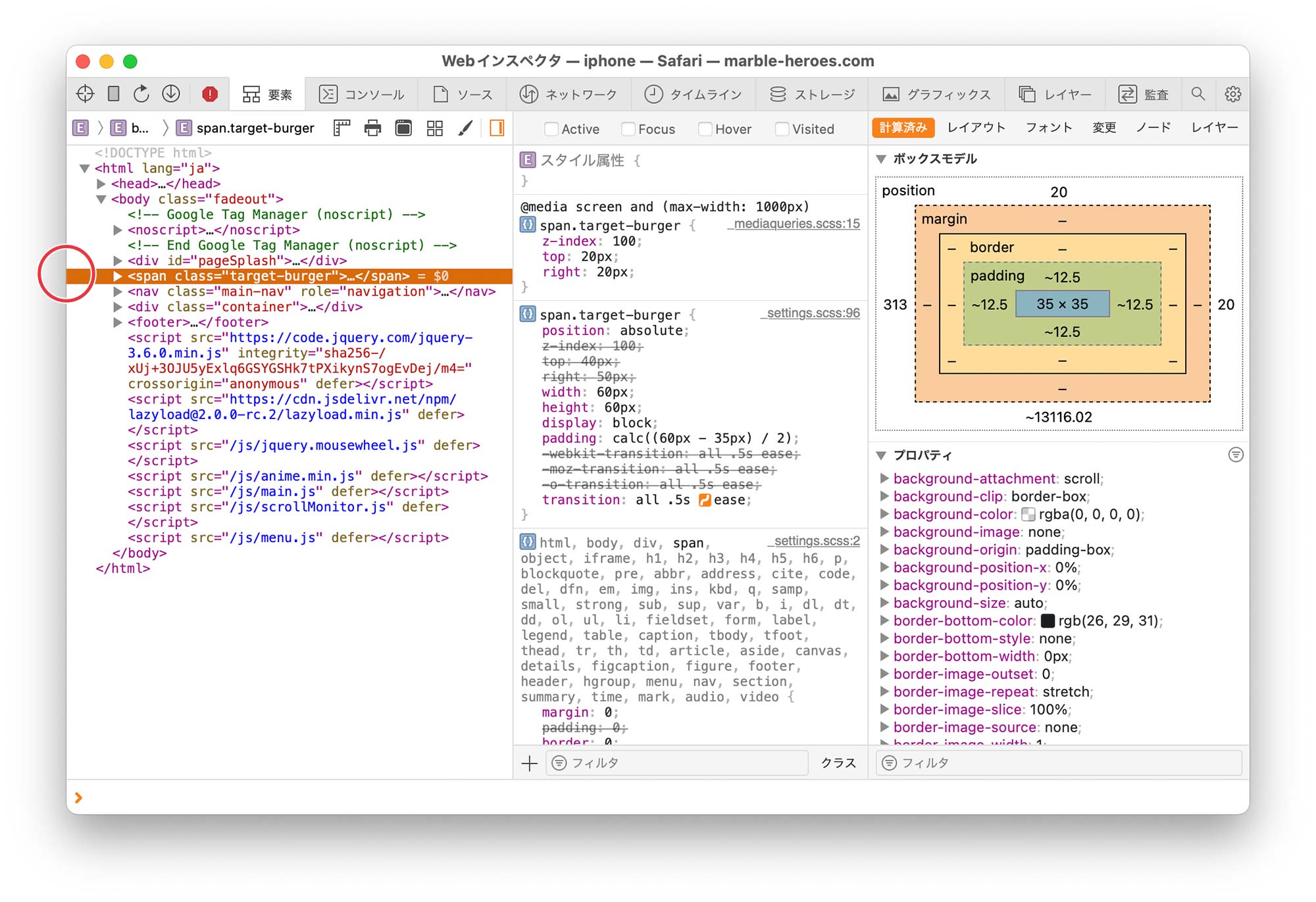Open the レイアウト sidebar tab

click(x=976, y=128)
